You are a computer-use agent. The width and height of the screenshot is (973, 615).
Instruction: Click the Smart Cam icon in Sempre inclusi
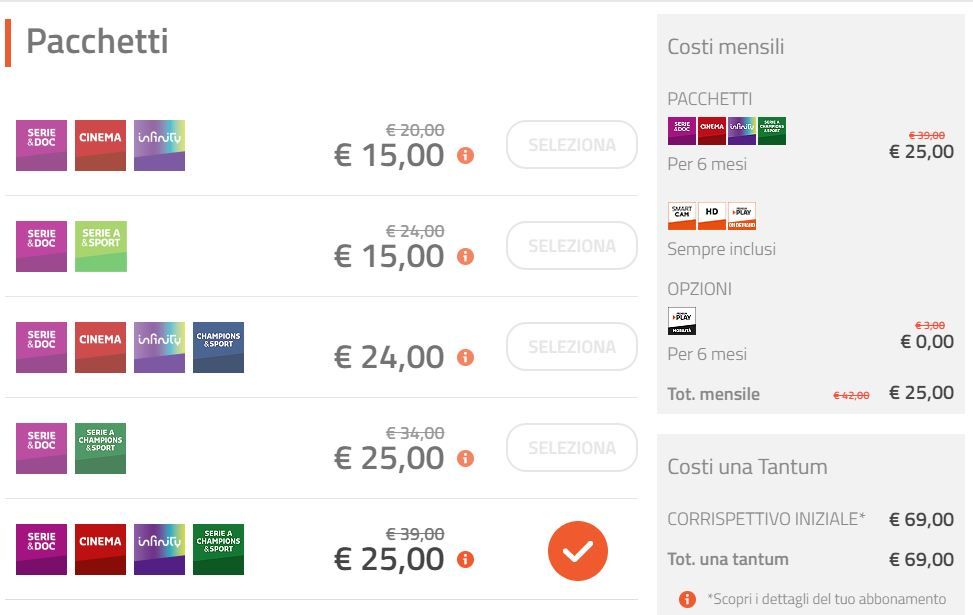(x=681, y=216)
